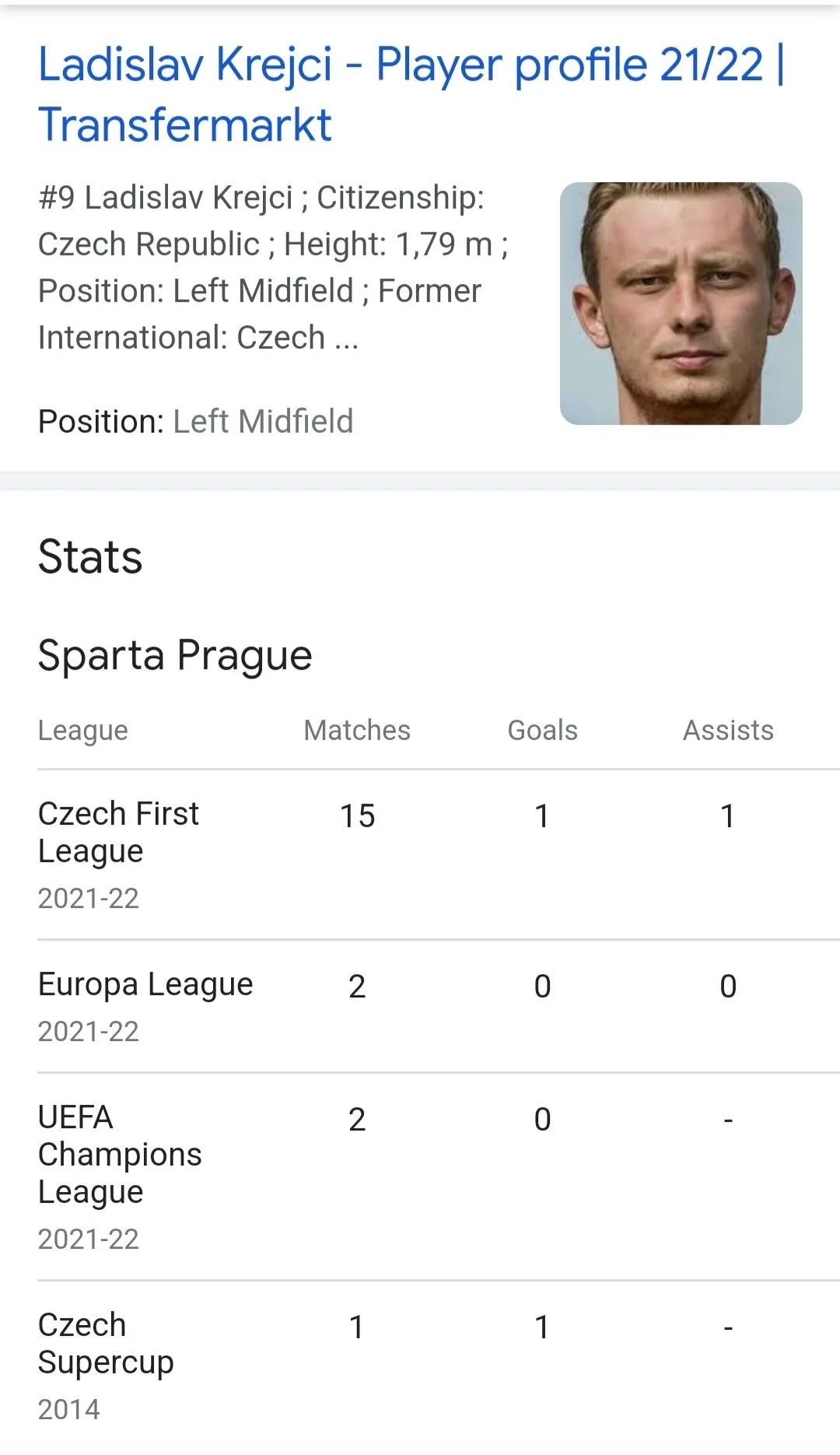Screen dimensions: 840x1455
Task: Open the Ladislav Krejci Transfermarkt profile link
Action: [411, 93]
